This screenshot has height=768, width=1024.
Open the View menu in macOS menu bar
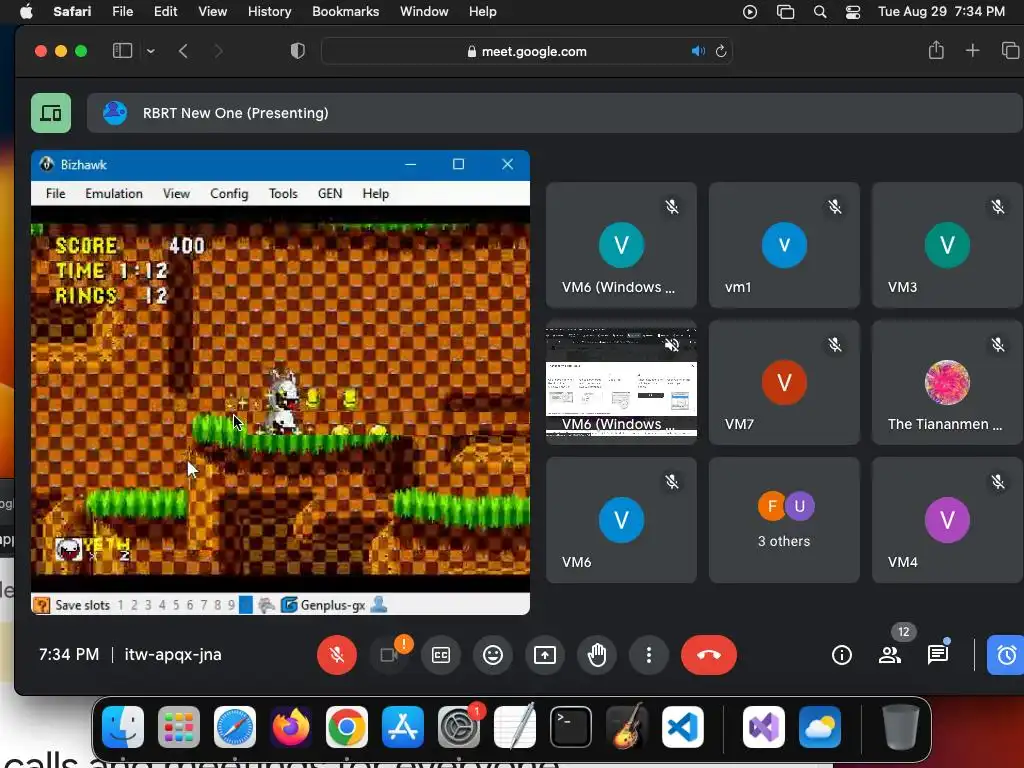(212, 11)
